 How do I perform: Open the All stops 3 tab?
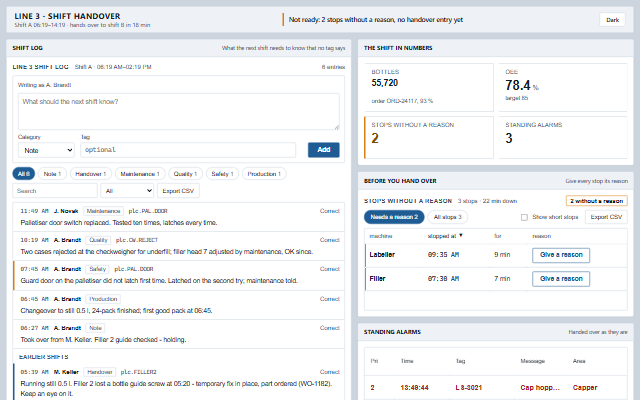point(447,217)
